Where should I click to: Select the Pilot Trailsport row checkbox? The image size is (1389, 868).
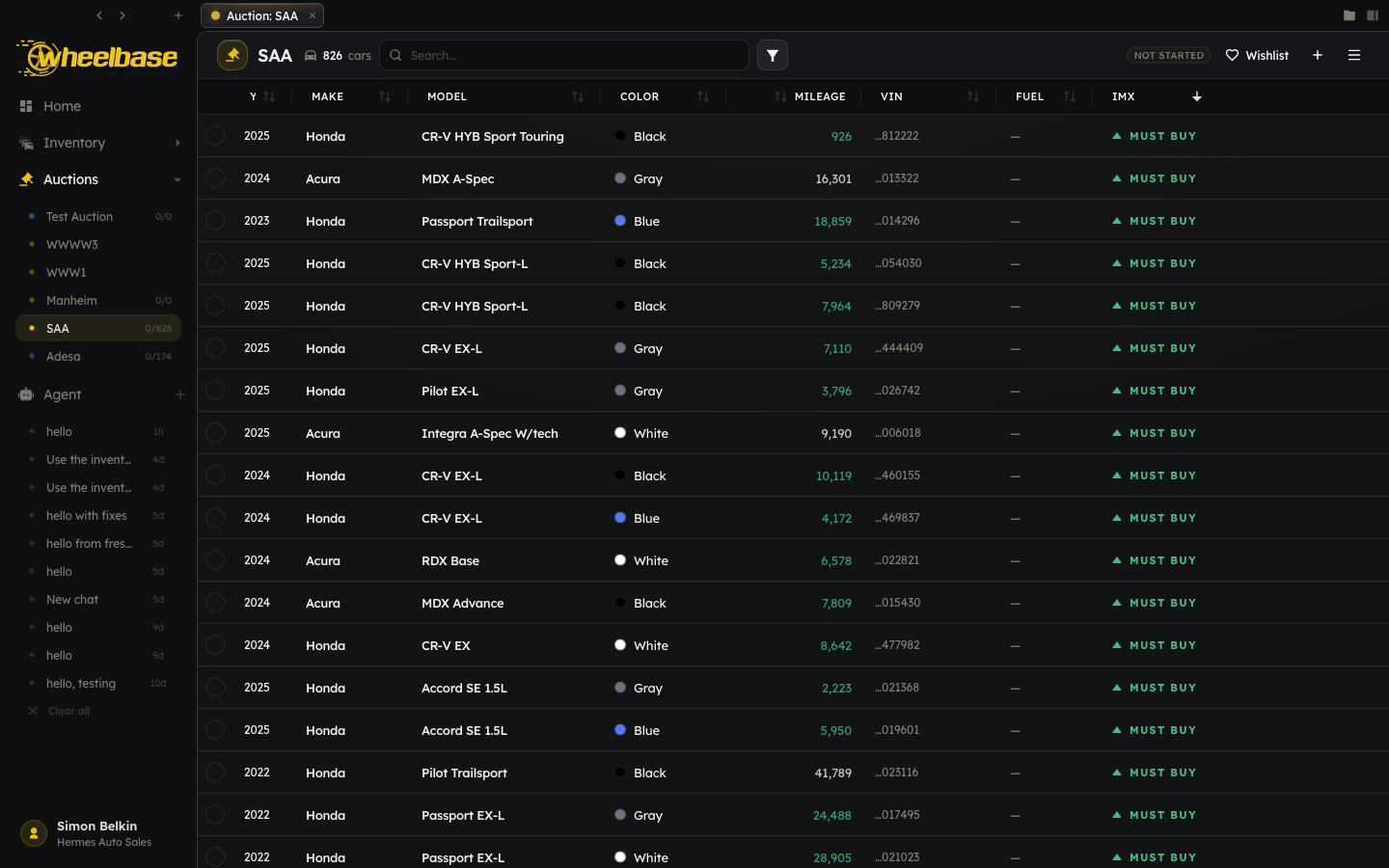coord(215,773)
